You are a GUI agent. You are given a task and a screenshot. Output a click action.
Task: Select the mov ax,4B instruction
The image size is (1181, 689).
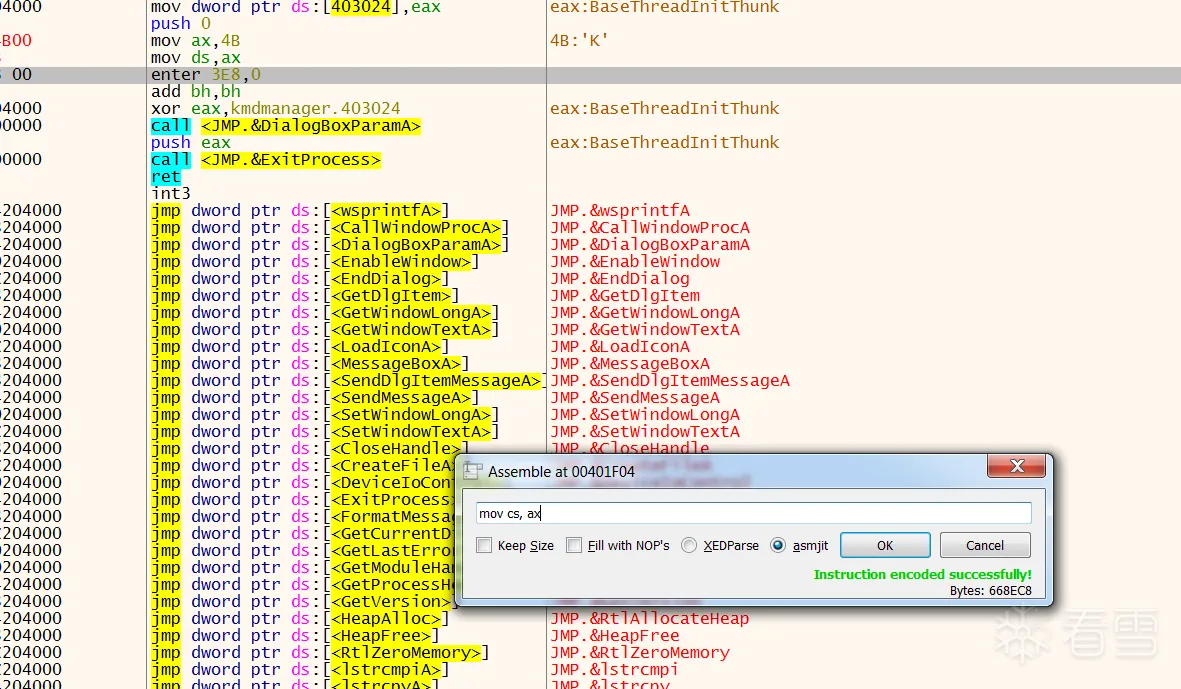point(196,41)
